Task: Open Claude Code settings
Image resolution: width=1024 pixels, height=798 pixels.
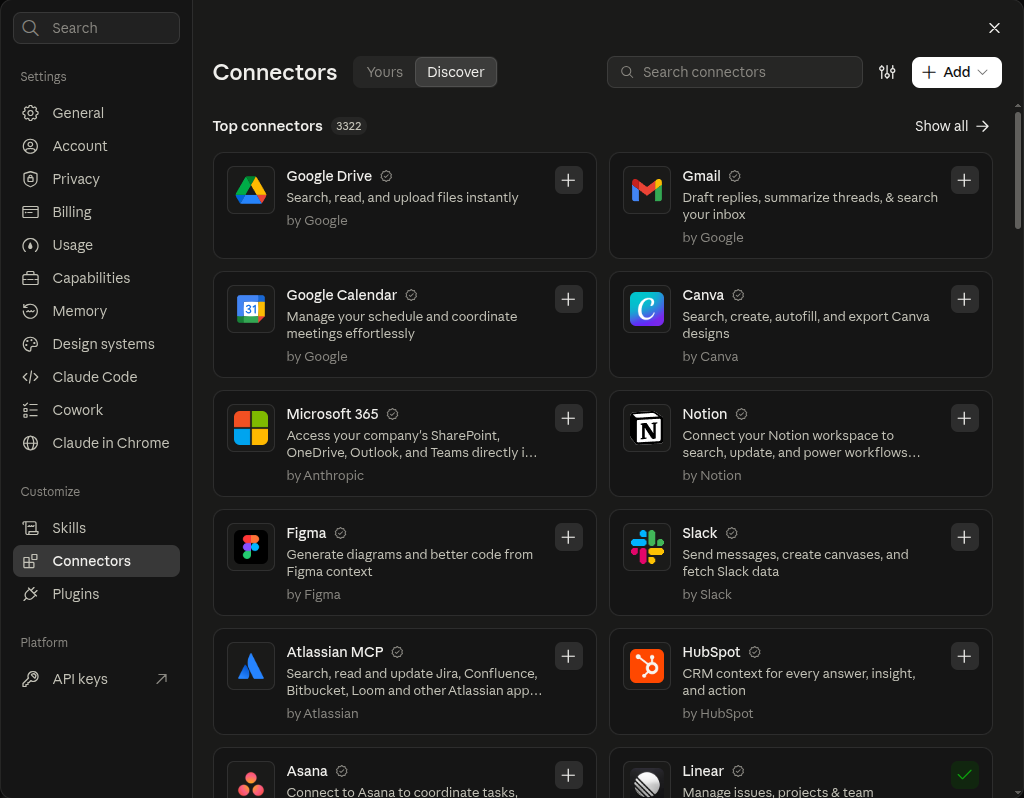Action: point(96,377)
